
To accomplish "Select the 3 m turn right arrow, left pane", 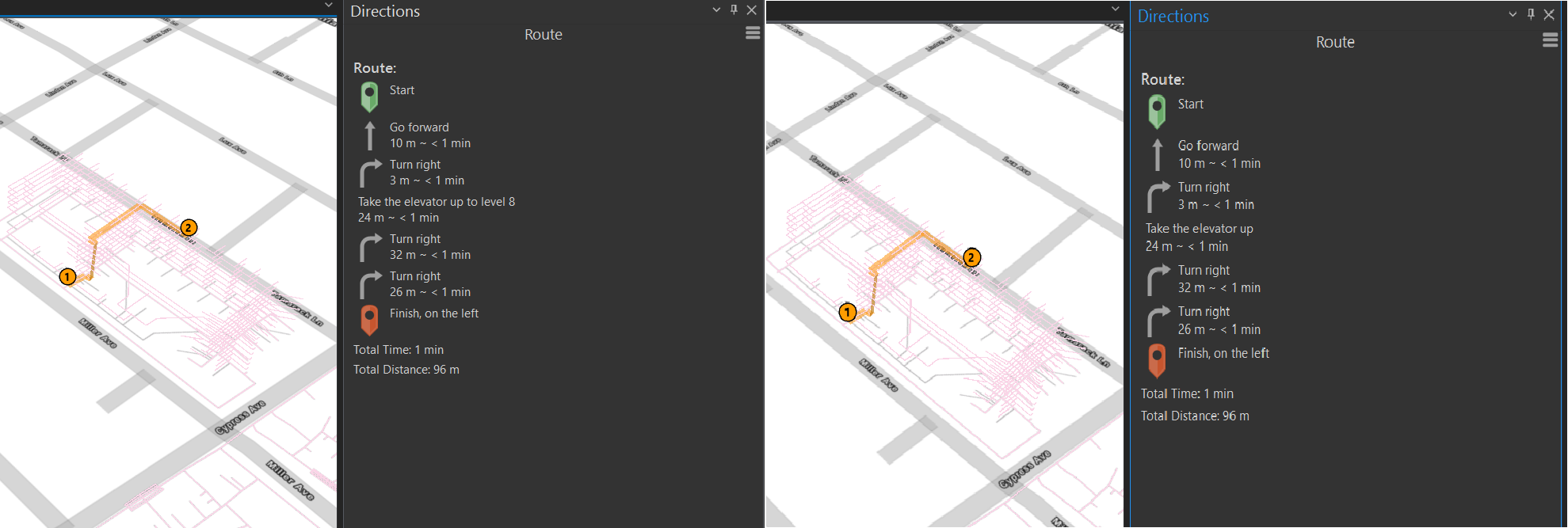I will (x=370, y=173).
